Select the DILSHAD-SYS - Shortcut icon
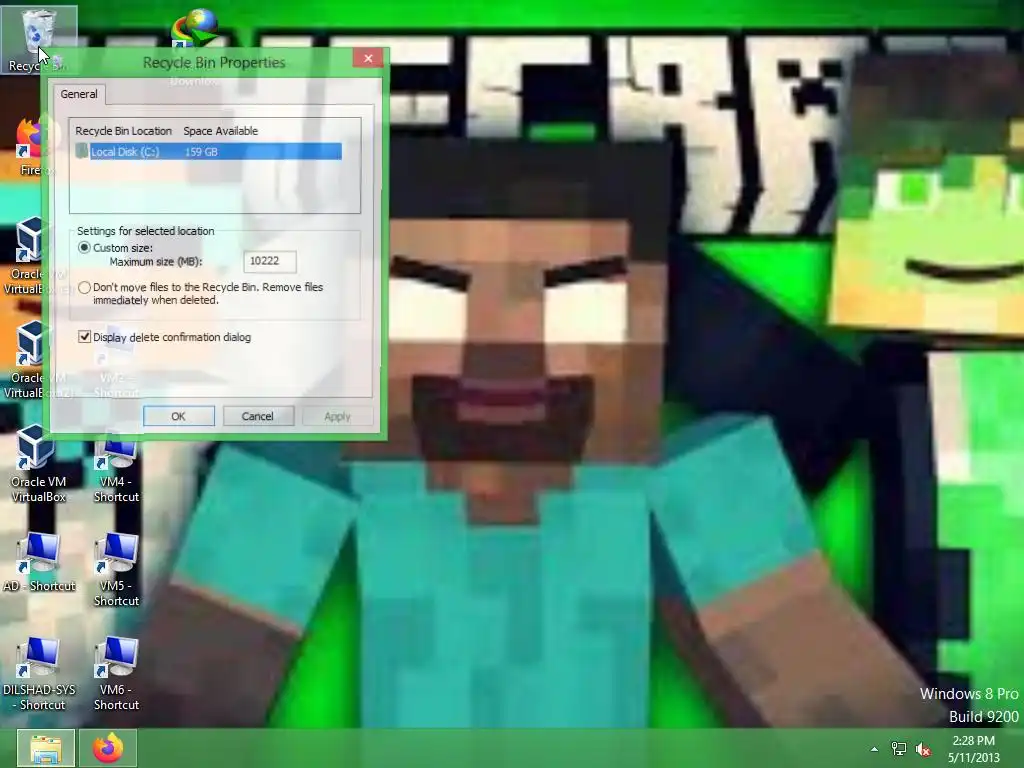The image size is (1024, 768). (x=39, y=675)
